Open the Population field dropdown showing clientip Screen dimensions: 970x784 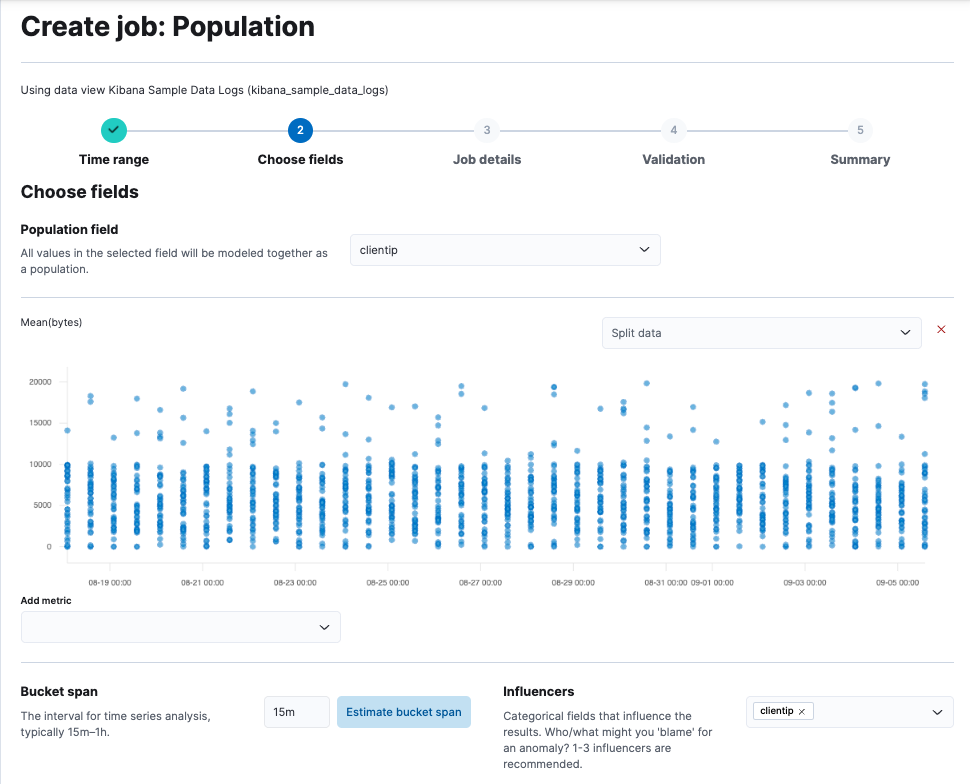(x=504, y=249)
